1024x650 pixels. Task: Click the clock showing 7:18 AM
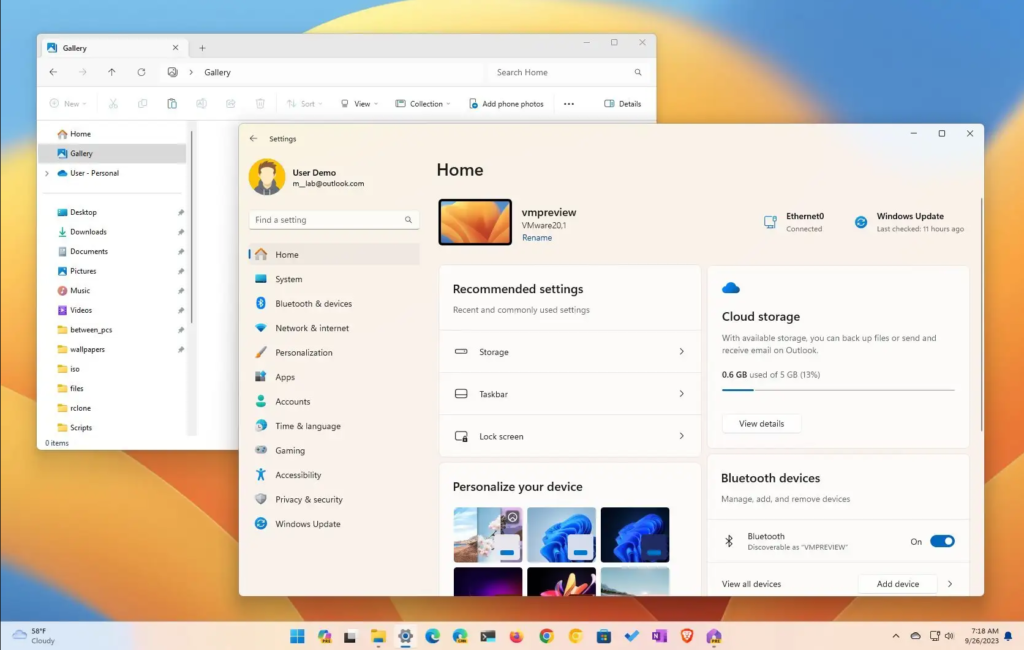[984, 636]
